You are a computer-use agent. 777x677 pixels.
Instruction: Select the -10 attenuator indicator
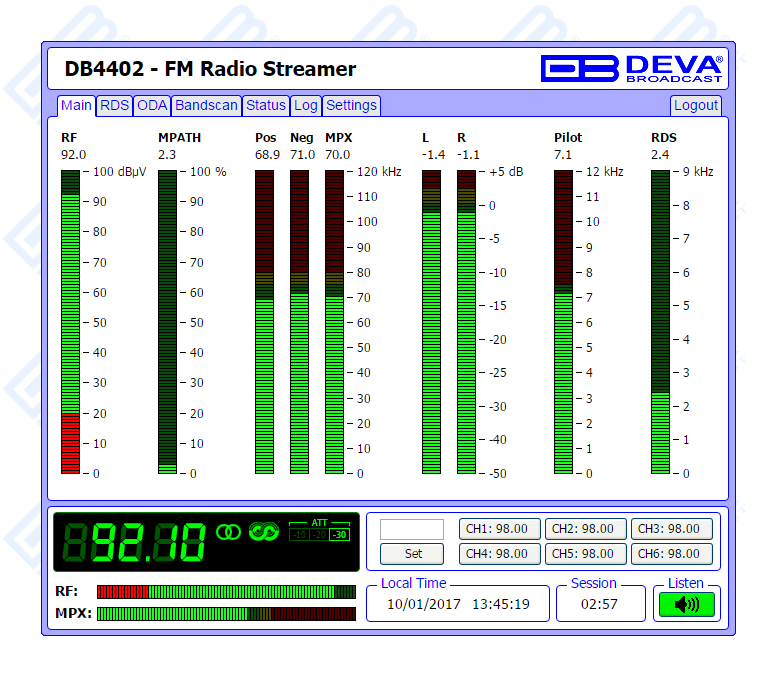[299, 535]
